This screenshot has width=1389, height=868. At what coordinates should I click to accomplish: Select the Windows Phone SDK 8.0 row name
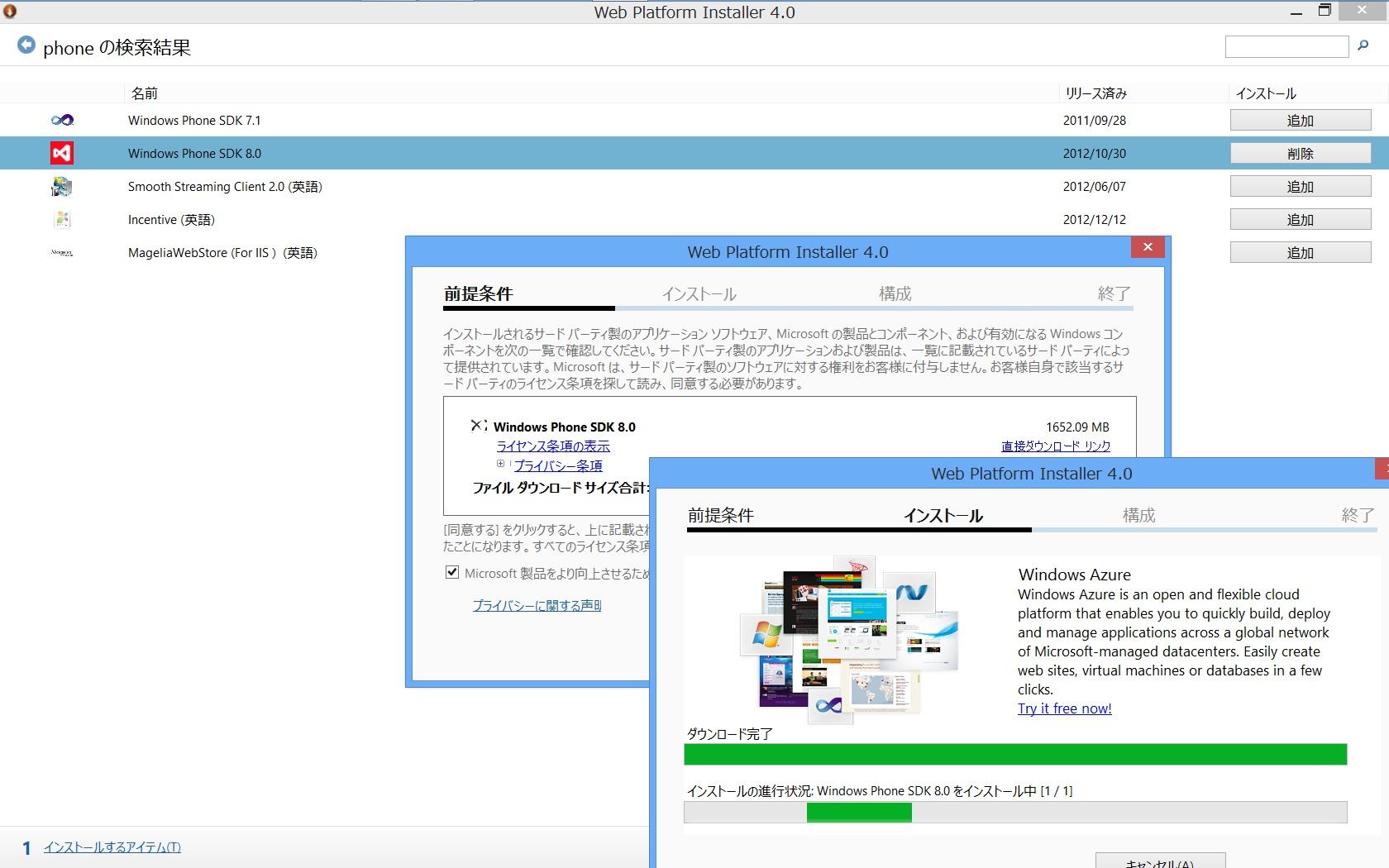[x=194, y=154]
